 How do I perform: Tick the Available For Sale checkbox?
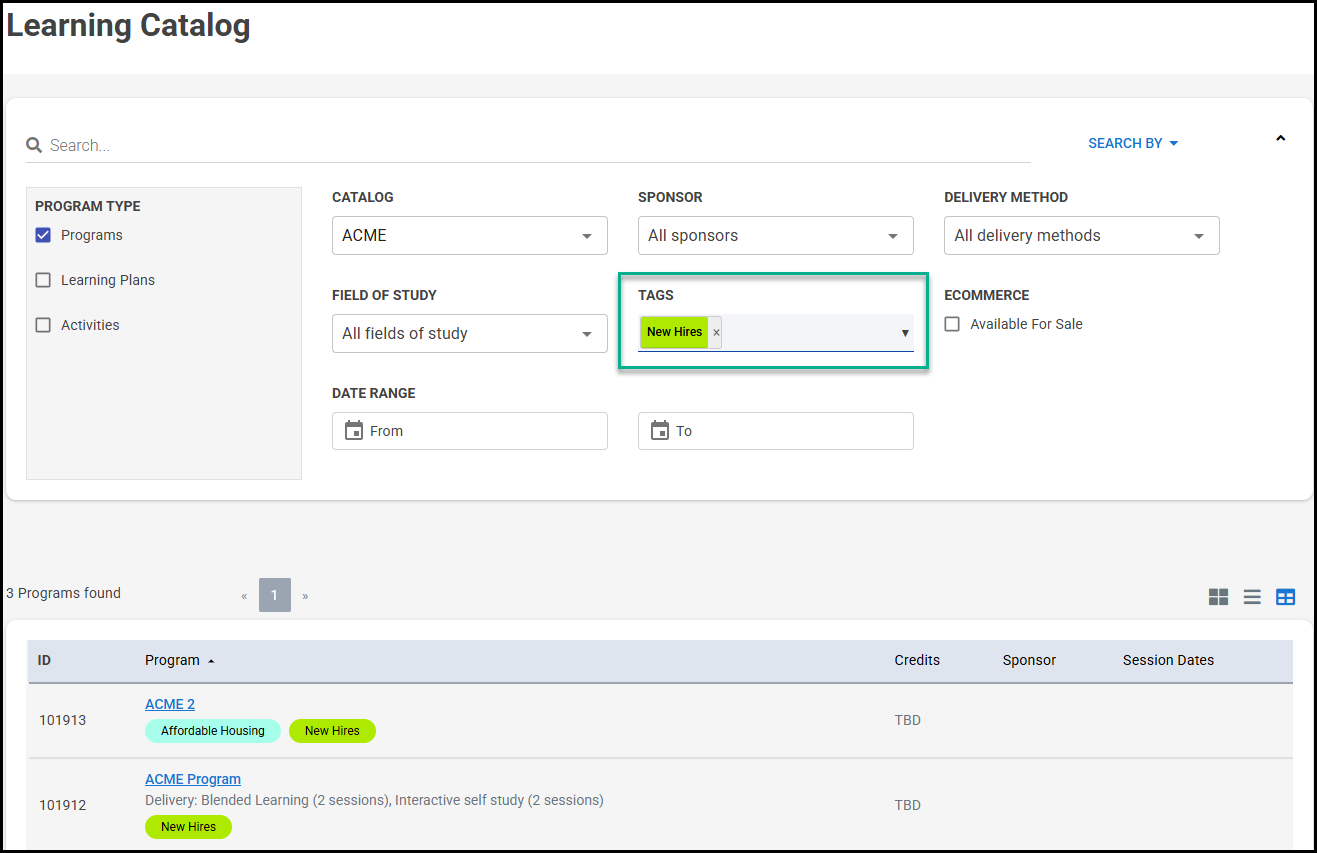click(952, 325)
